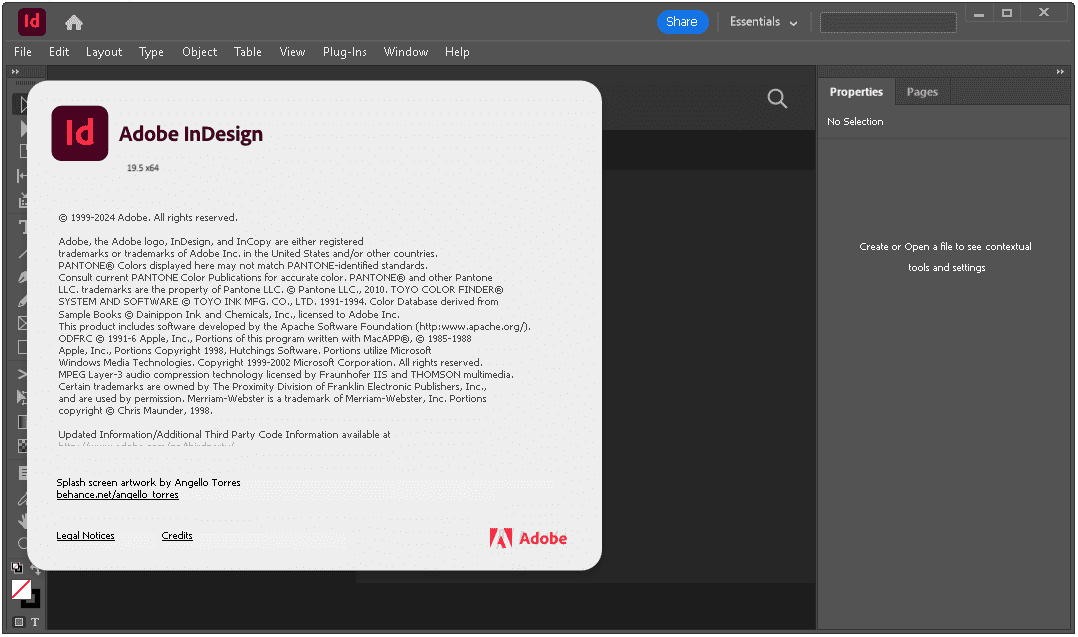1078x637 pixels.
Task: Toggle Formatting Affects Text (T)
Action: [x=34, y=622]
